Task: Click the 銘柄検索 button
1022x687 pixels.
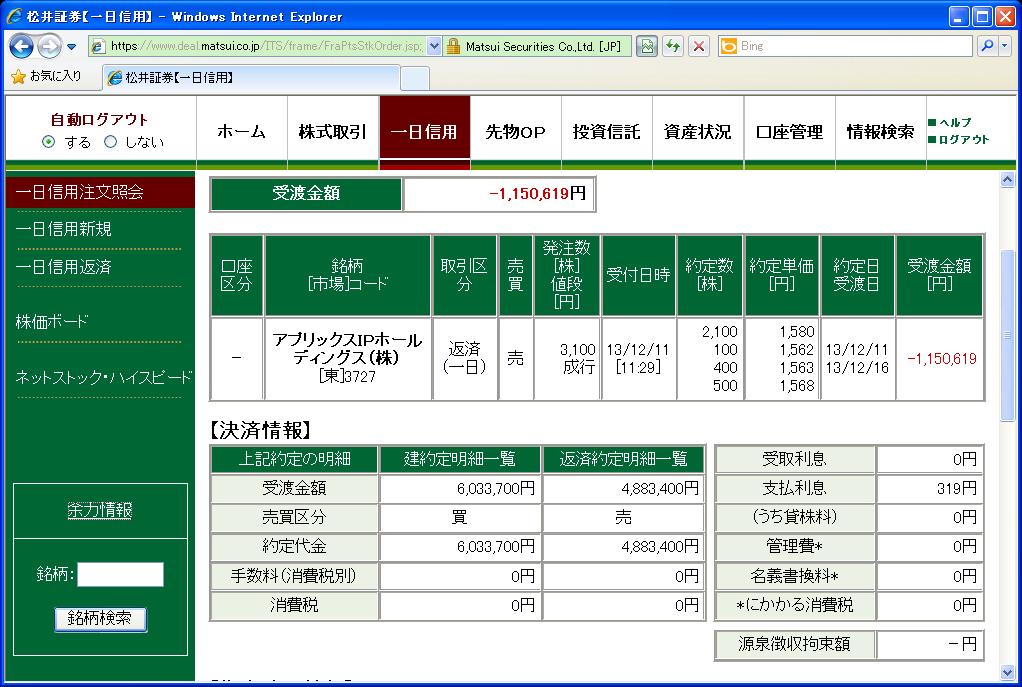Action: coord(100,618)
